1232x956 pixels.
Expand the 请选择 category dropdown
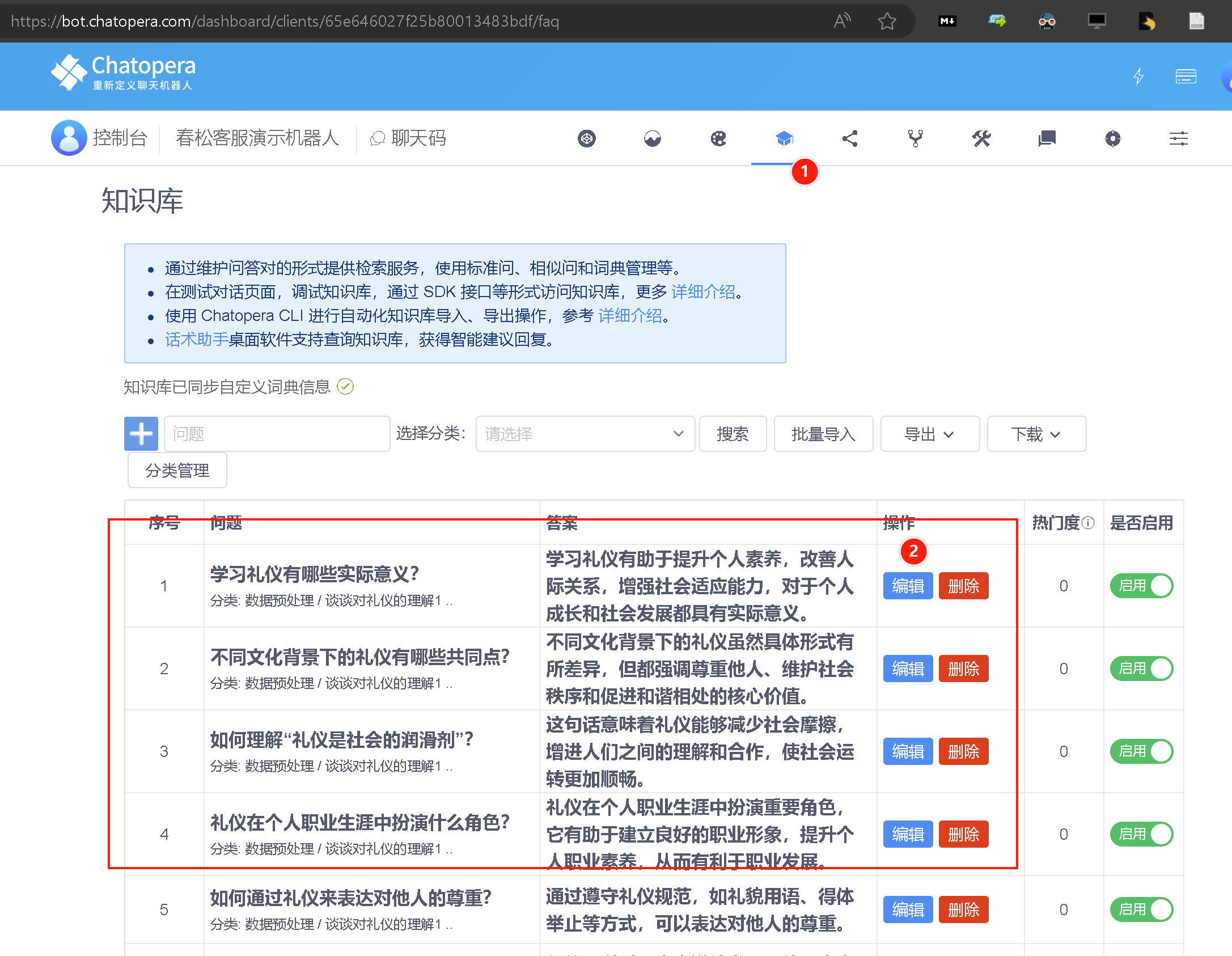coord(585,434)
